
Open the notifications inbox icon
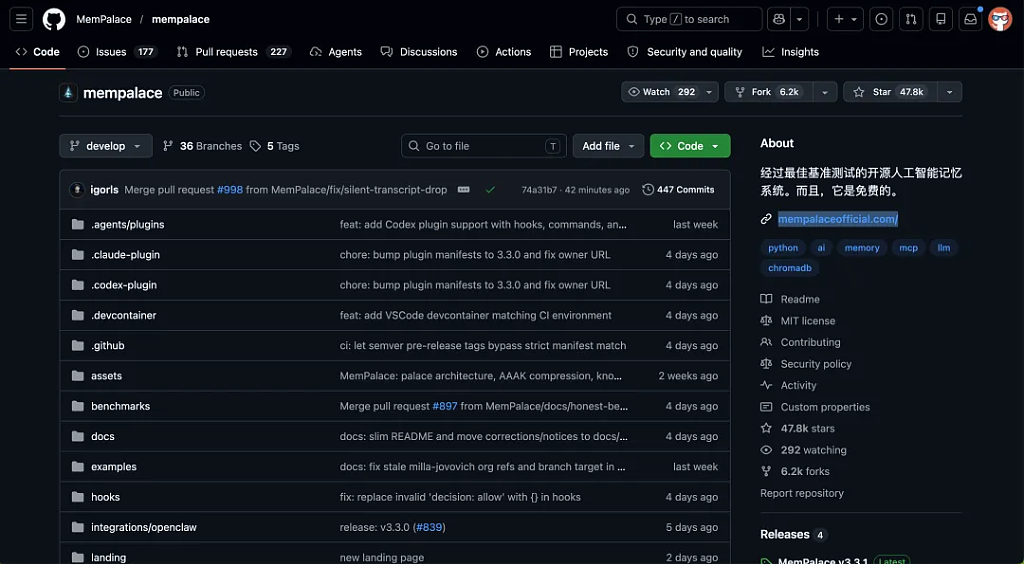(971, 20)
